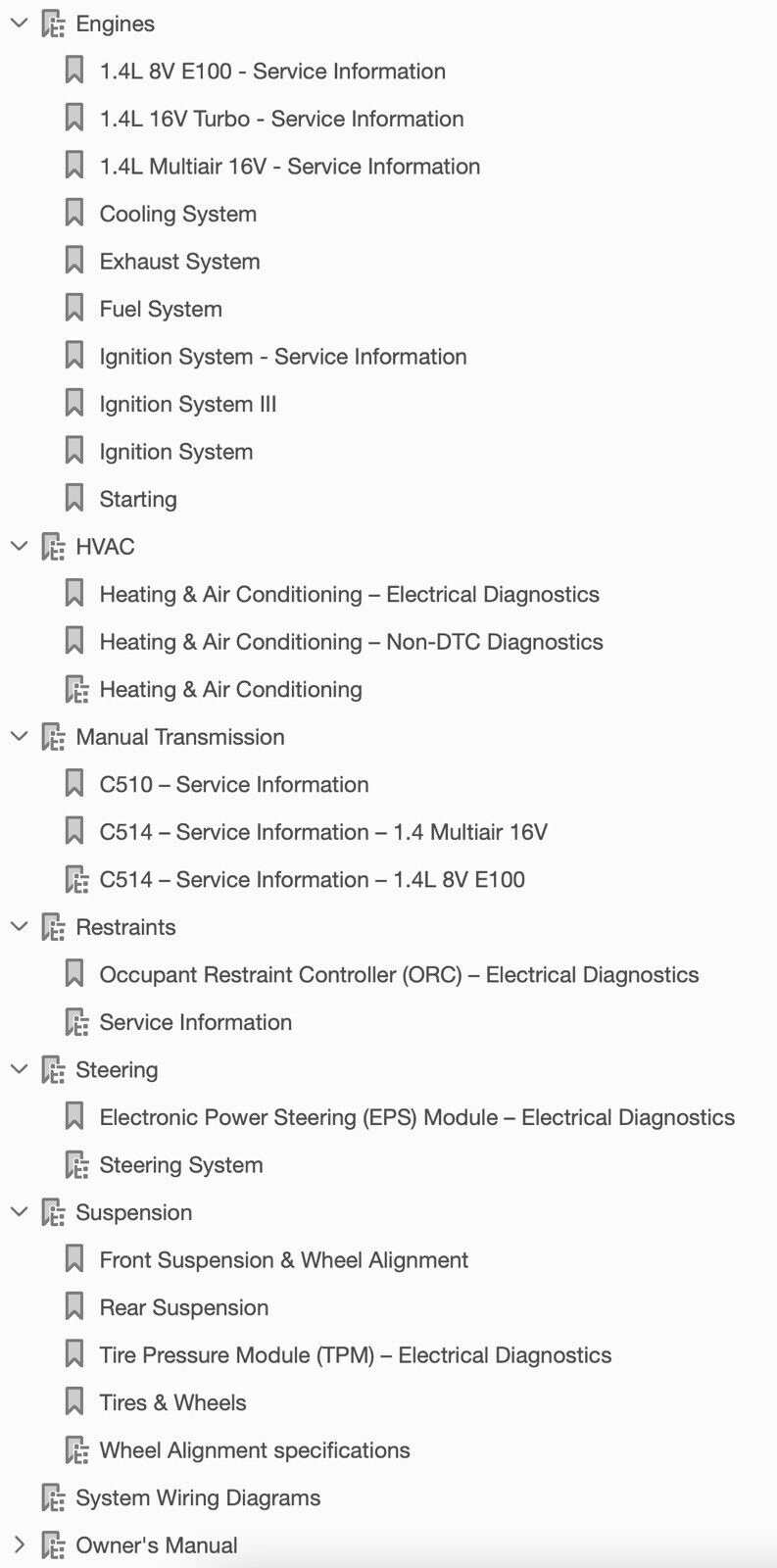777x1568 pixels.
Task: Select C510 – Service Information entry
Action: pyautogui.click(x=233, y=784)
